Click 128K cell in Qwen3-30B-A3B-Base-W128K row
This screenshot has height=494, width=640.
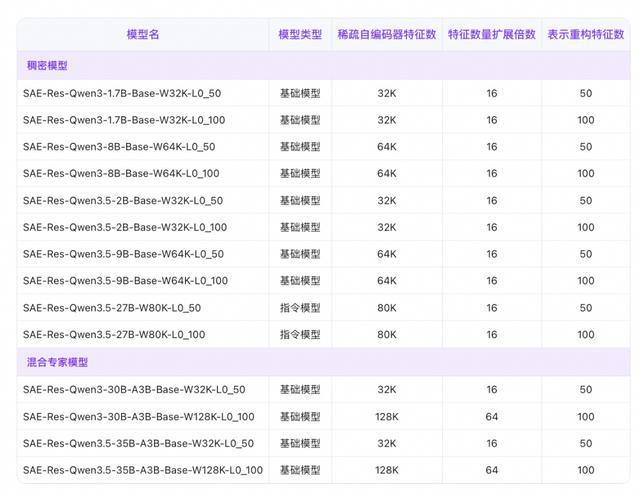click(387, 417)
